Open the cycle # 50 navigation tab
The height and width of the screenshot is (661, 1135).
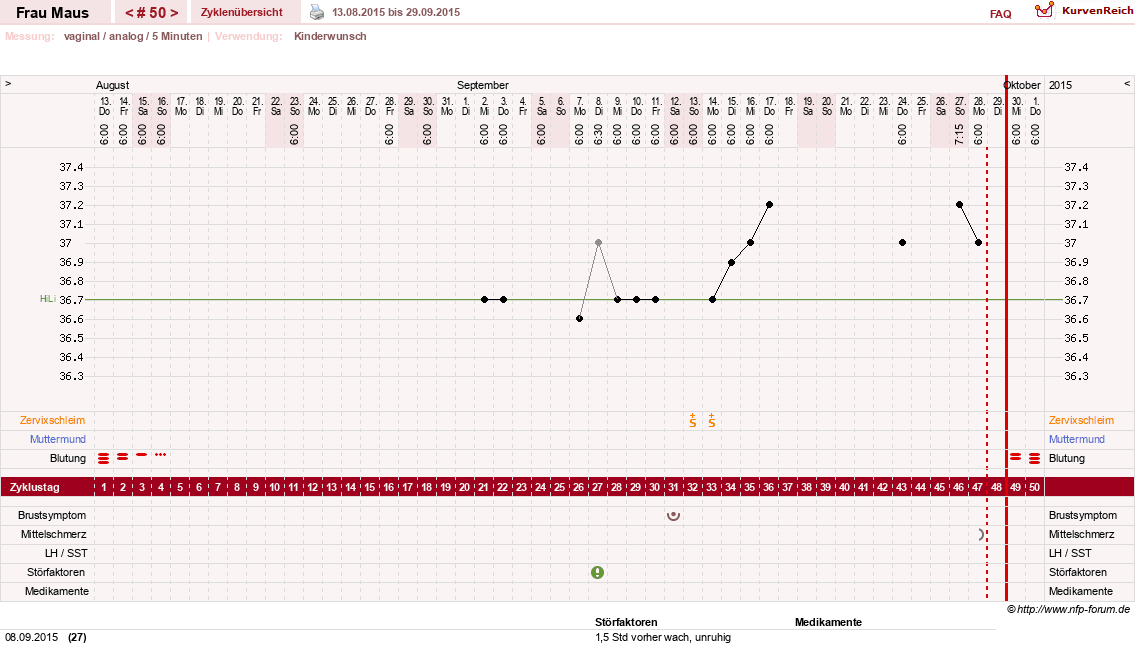[151, 12]
